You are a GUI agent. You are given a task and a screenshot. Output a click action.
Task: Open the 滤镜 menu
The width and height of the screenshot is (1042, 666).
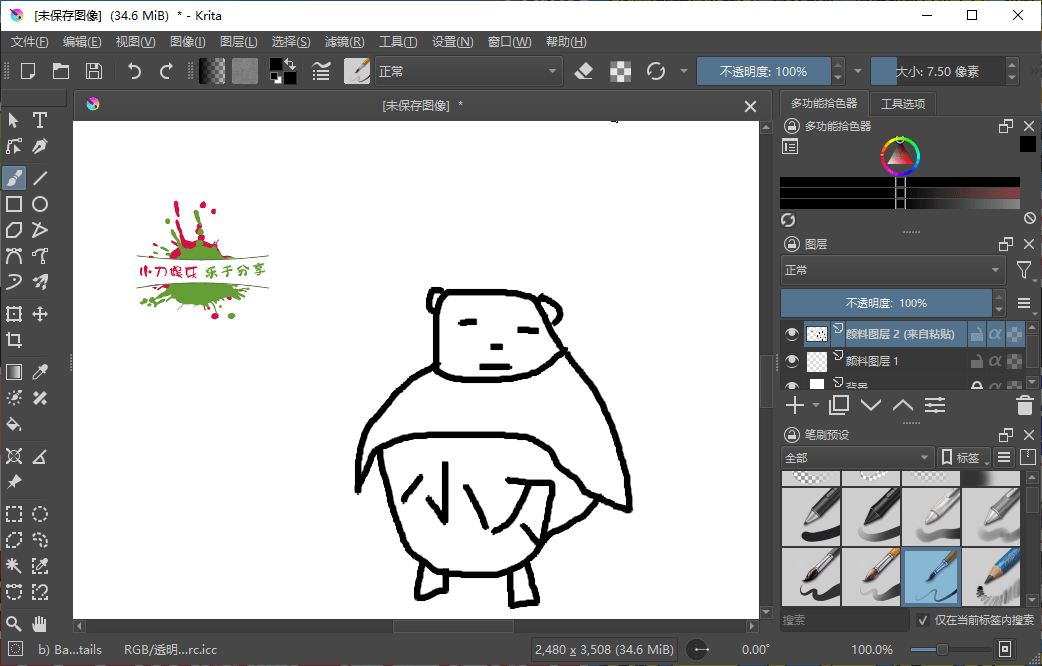tap(344, 41)
